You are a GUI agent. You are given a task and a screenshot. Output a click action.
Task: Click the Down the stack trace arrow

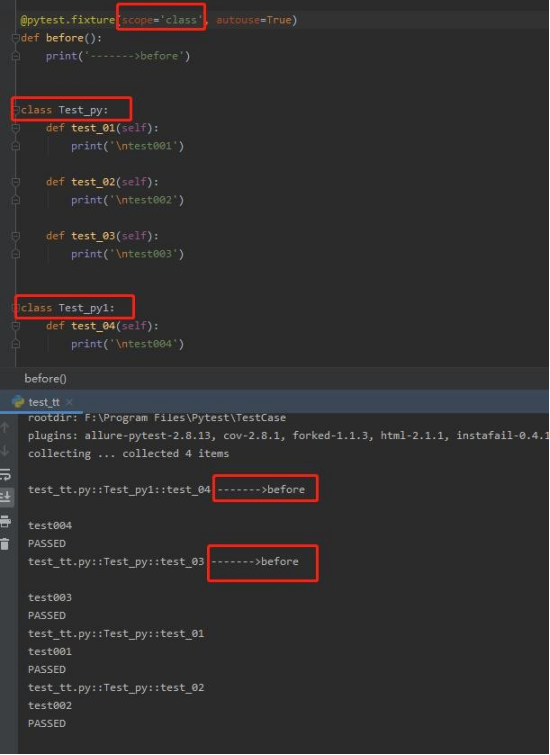(x=5, y=451)
